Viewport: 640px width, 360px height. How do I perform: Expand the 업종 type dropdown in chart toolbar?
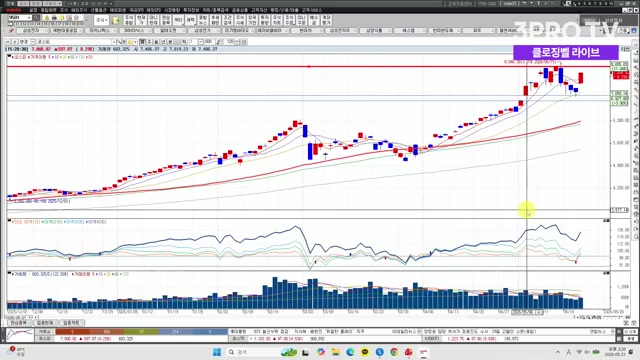[33, 42]
